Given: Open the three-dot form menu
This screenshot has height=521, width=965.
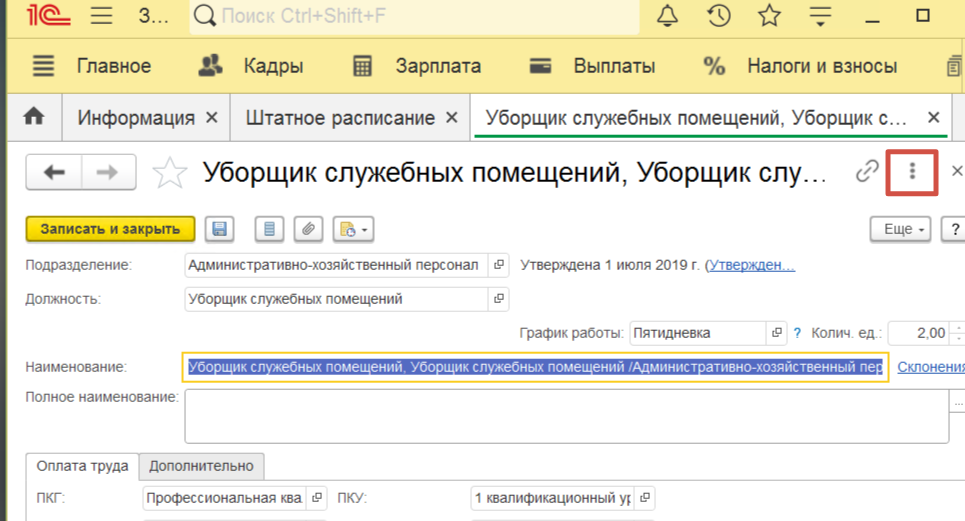Looking at the screenshot, I should coord(912,172).
